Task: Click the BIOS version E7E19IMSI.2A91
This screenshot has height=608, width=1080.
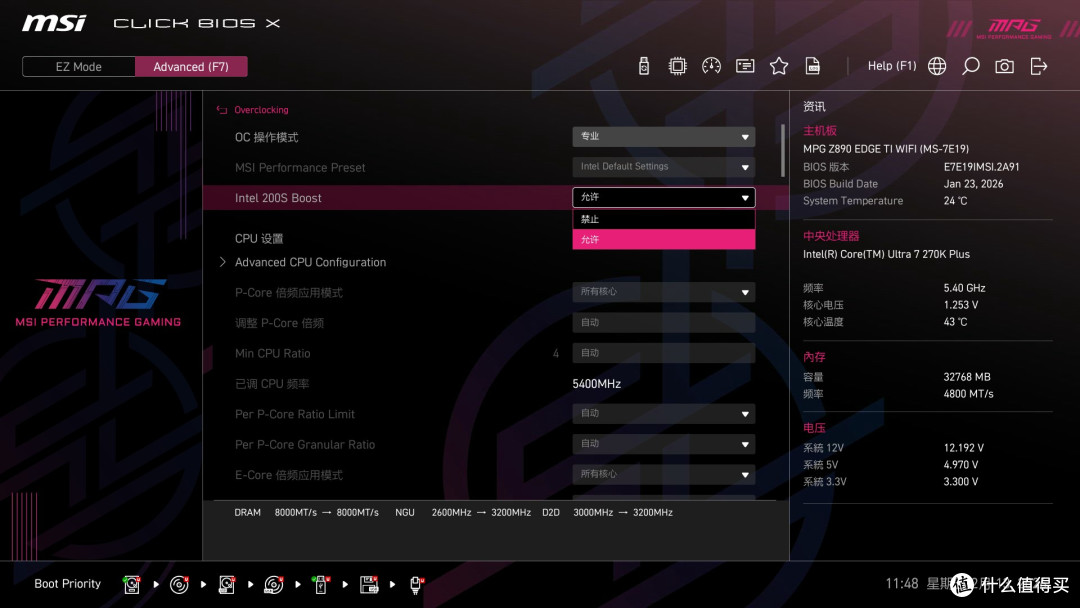Action: pos(982,167)
